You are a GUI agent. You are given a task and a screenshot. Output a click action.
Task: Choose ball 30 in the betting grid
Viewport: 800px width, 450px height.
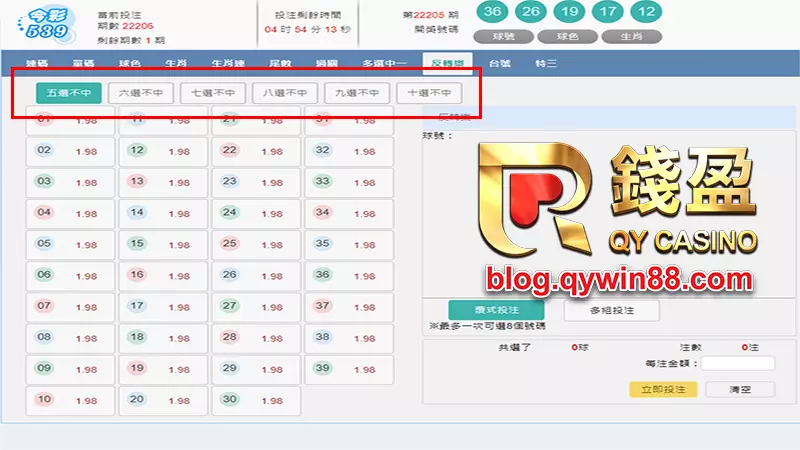pyautogui.click(x=230, y=399)
